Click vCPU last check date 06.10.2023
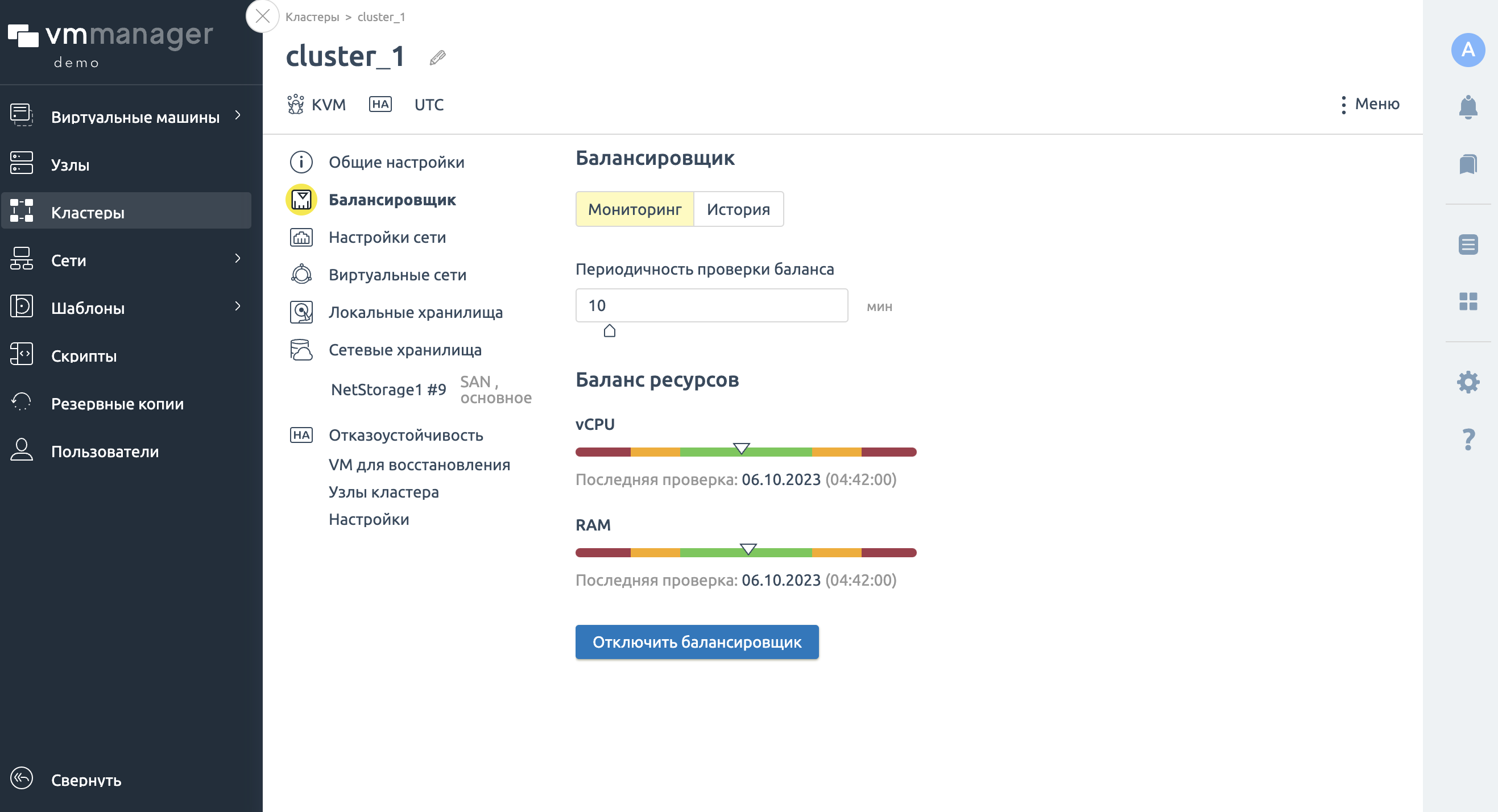Viewport: 1498px width, 812px height. click(781, 480)
